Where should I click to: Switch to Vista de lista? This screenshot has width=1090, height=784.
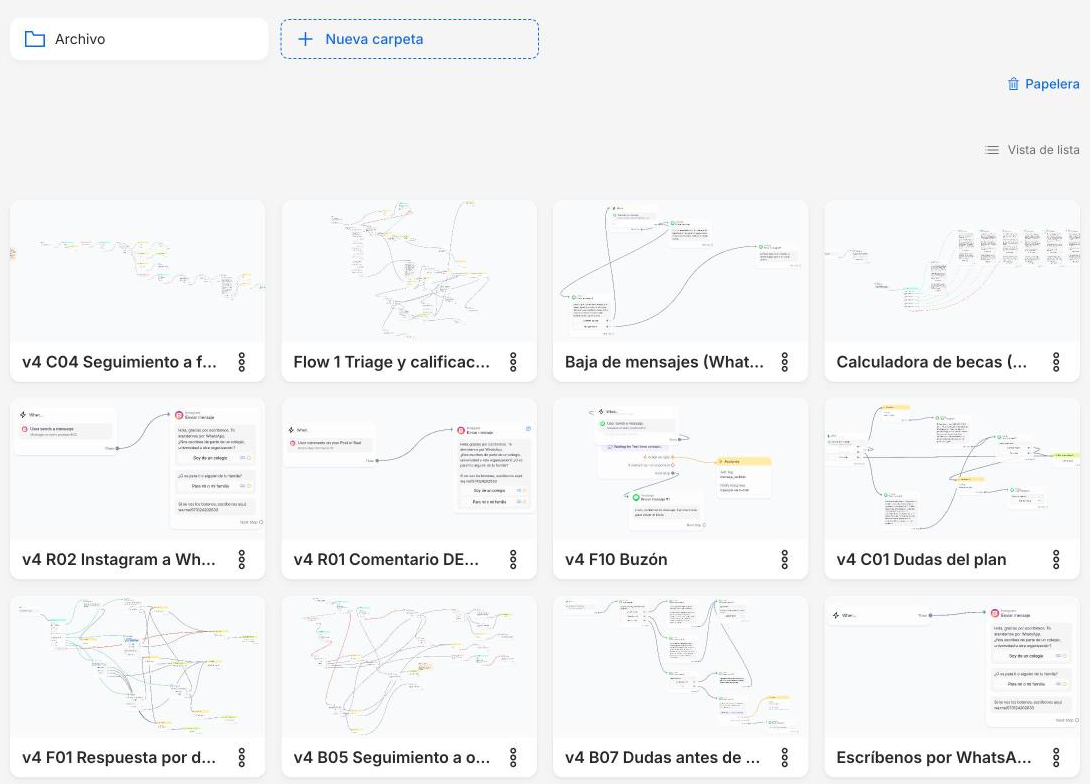[1032, 150]
